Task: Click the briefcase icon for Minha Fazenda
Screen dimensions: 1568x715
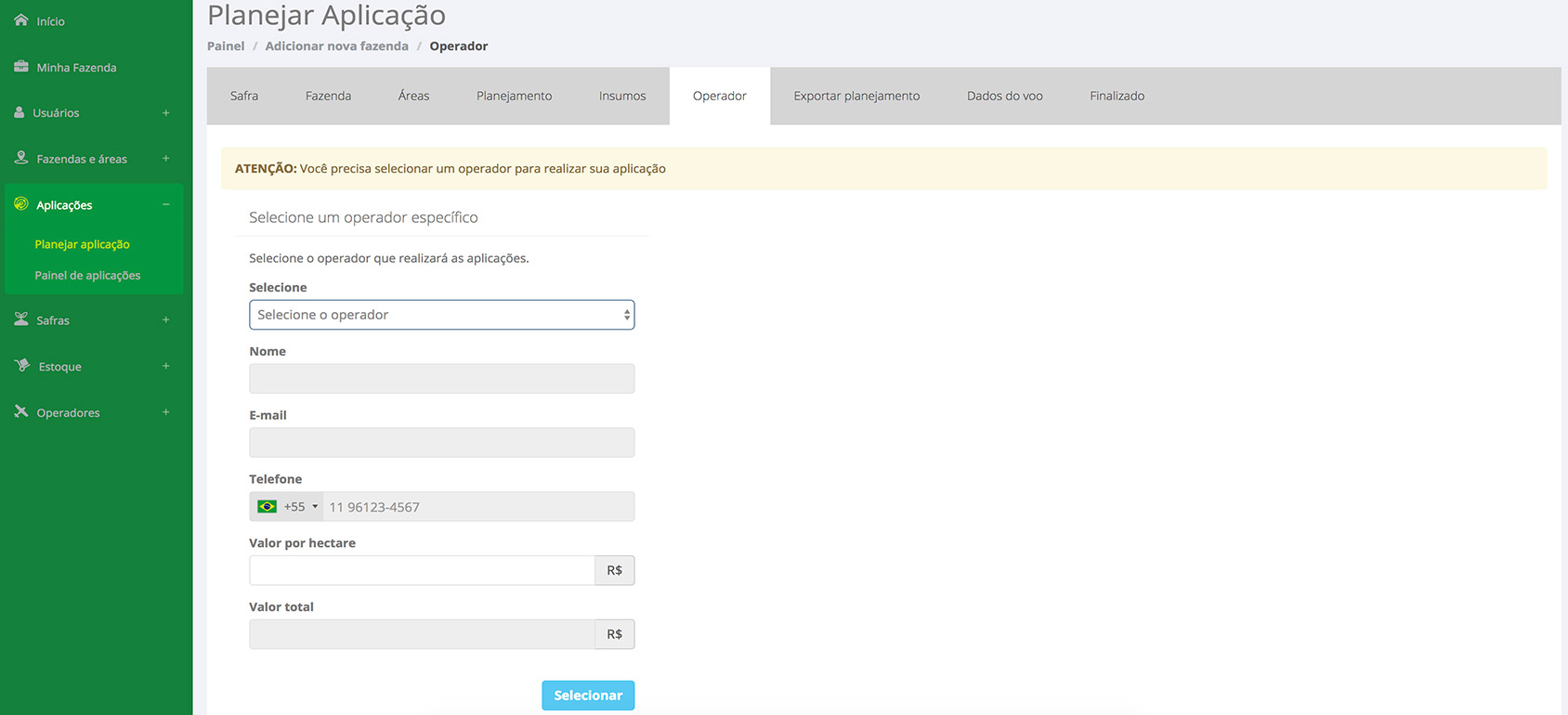Action: (x=20, y=67)
